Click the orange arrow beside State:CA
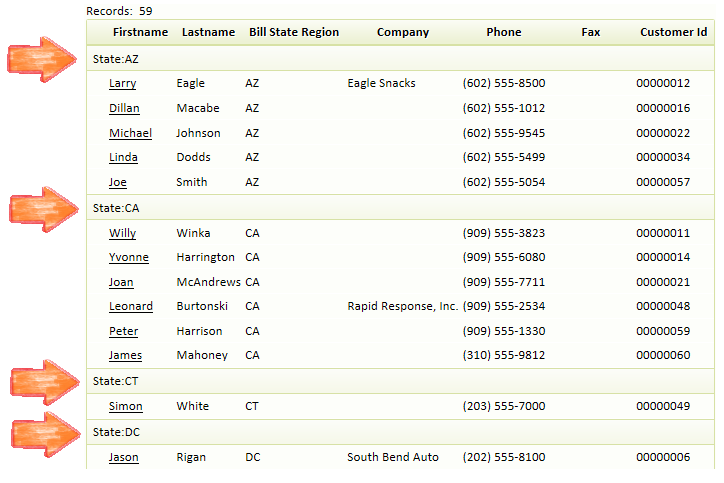Screen dimensions: 724x483 [x=44, y=210]
